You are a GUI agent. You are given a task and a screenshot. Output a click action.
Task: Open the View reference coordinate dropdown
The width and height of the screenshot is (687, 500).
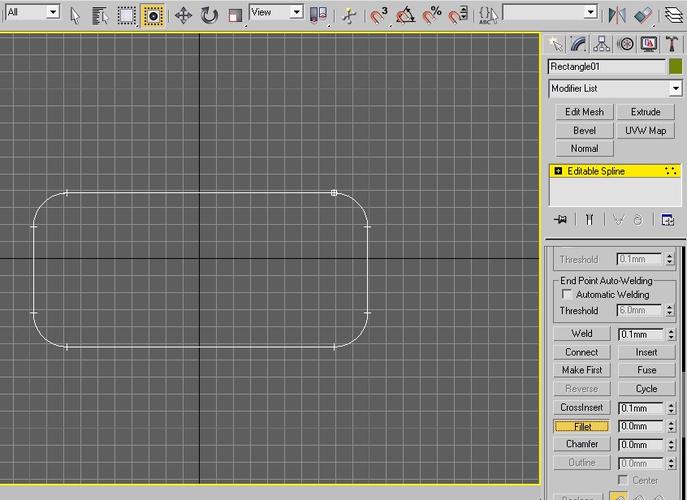click(x=296, y=12)
